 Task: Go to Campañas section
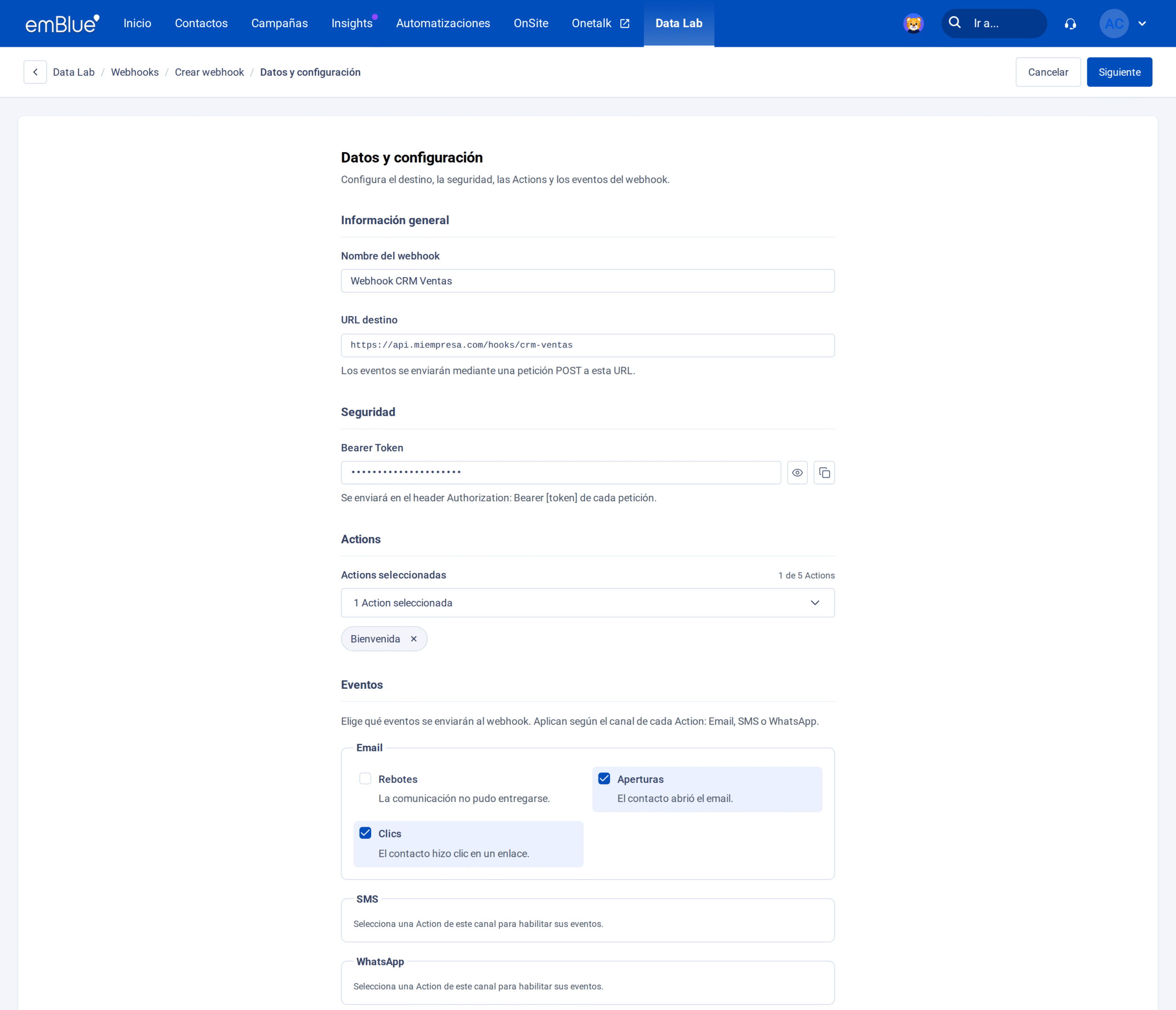(x=279, y=23)
